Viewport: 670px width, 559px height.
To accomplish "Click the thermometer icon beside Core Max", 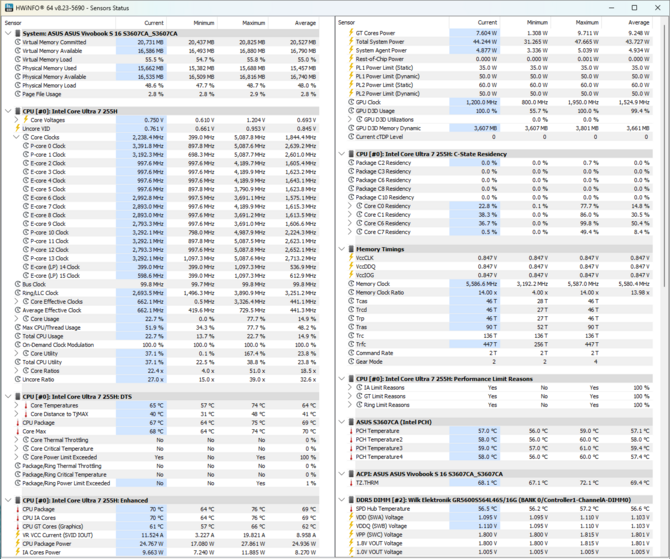I will coord(18,431).
